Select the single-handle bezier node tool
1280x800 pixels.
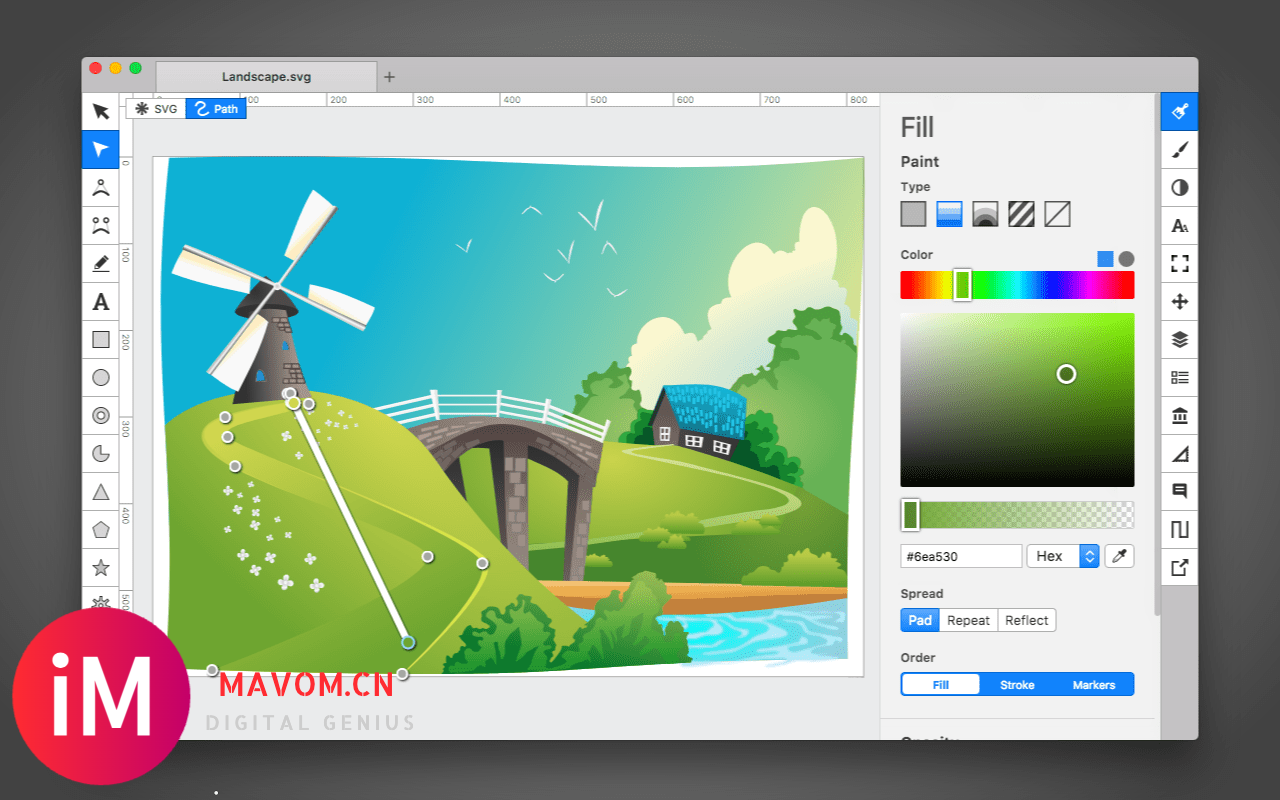100,187
